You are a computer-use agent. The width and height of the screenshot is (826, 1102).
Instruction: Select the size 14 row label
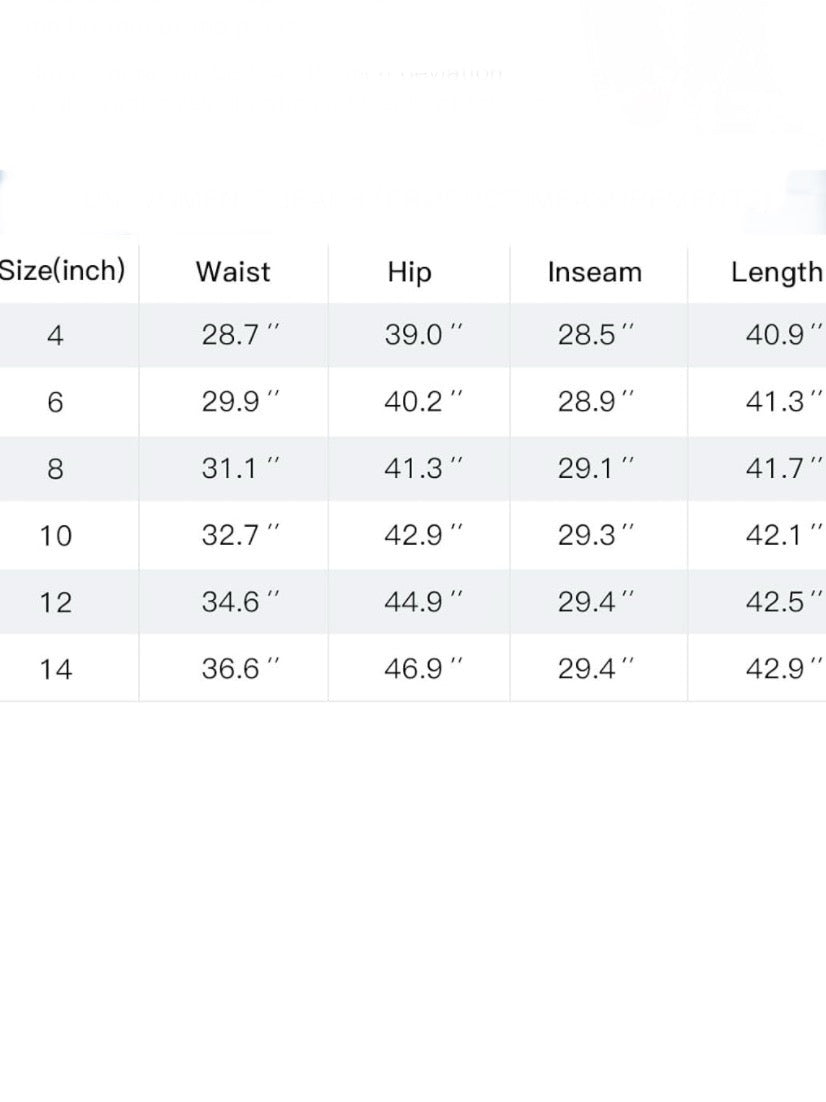pyautogui.click(x=56, y=668)
